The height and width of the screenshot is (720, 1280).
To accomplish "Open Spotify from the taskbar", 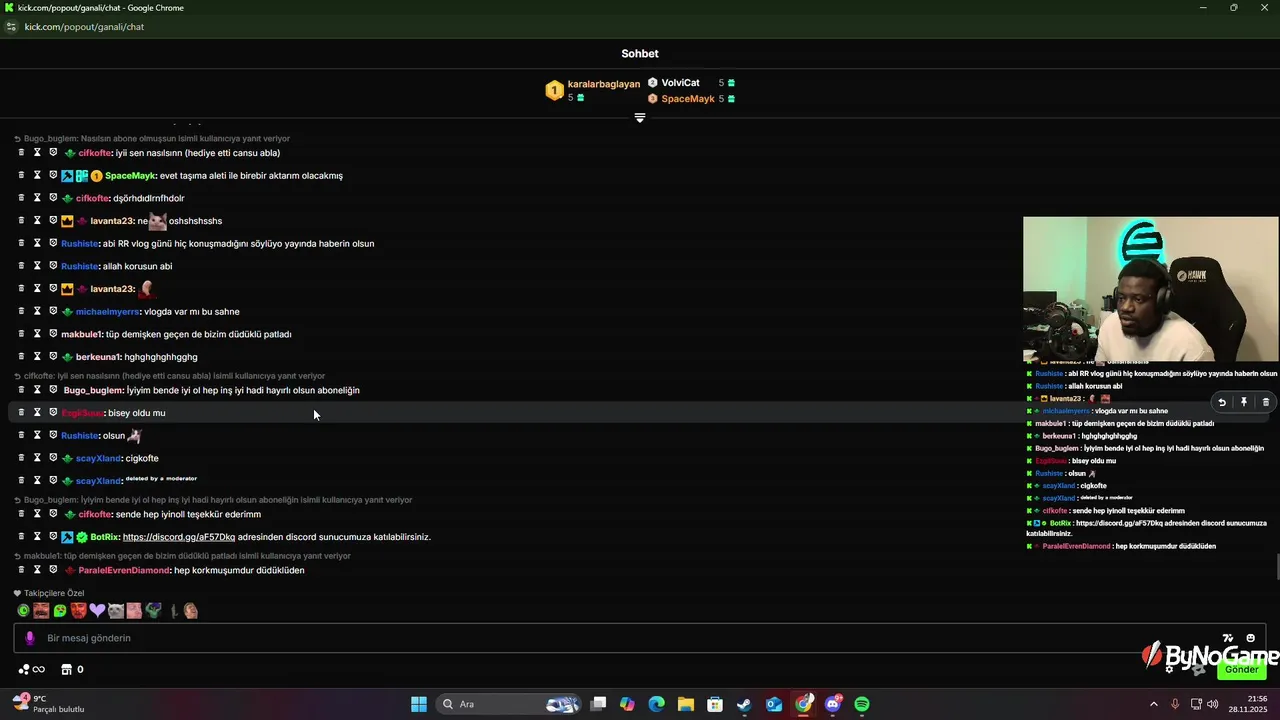I will pyautogui.click(x=862, y=704).
